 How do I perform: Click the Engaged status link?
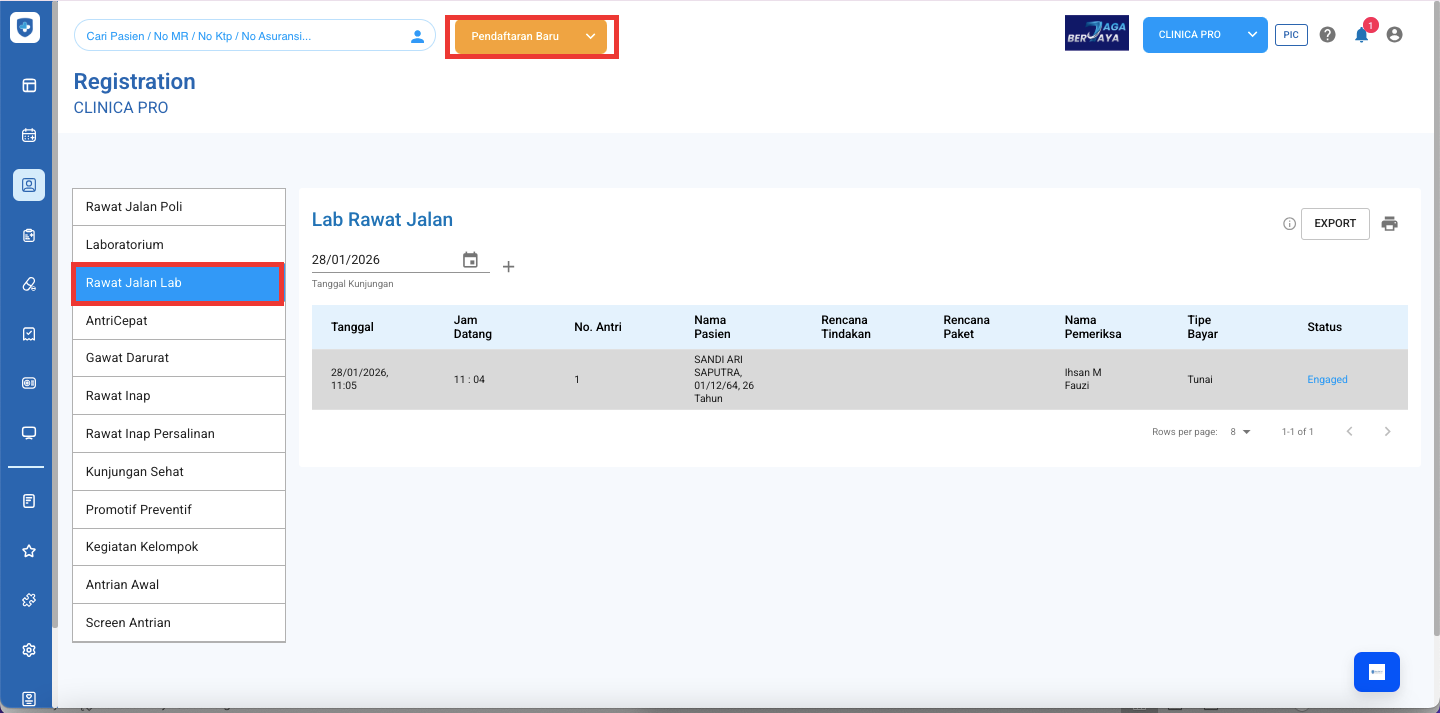click(x=1327, y=380)
